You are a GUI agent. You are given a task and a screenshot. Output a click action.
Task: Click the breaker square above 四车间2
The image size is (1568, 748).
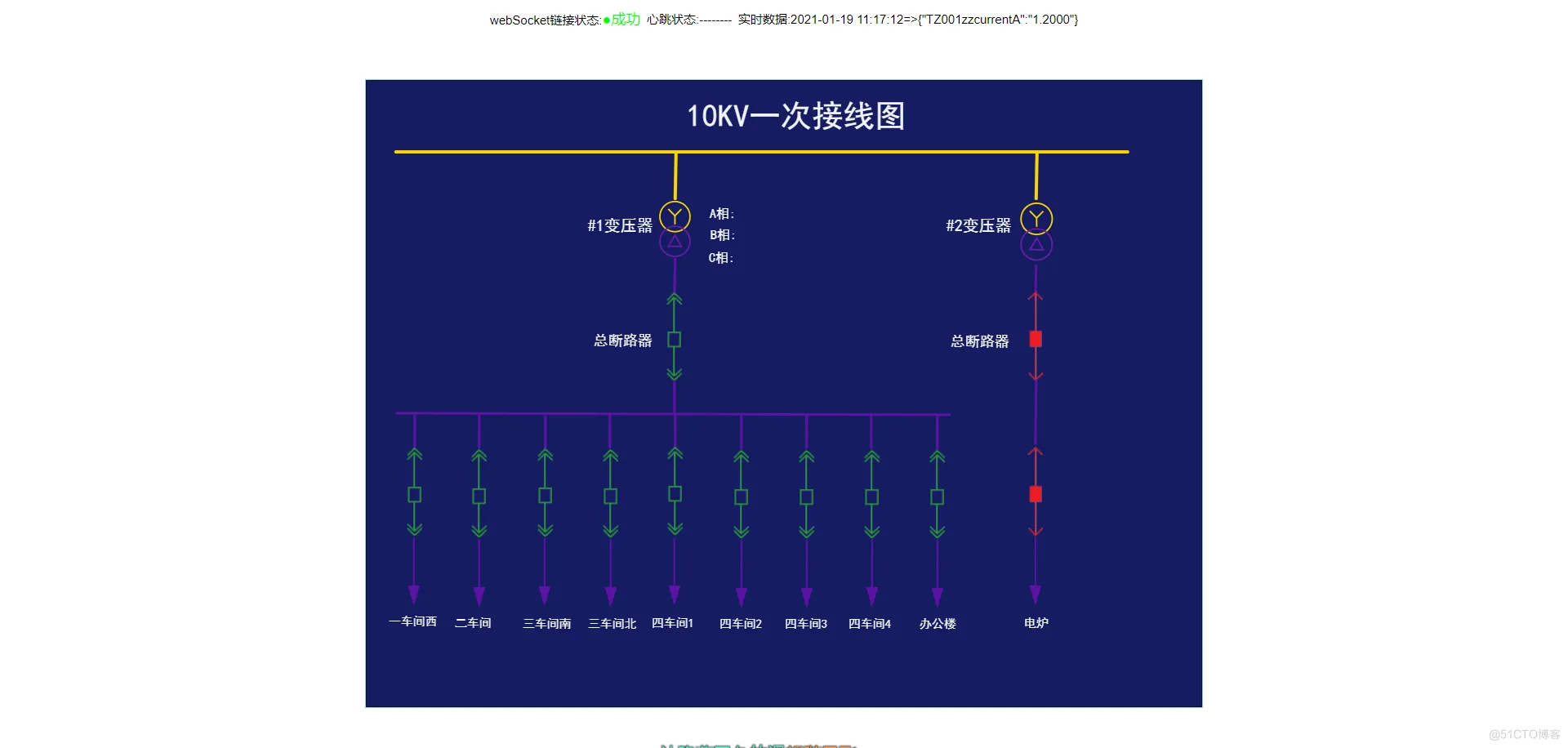point(742,496)
